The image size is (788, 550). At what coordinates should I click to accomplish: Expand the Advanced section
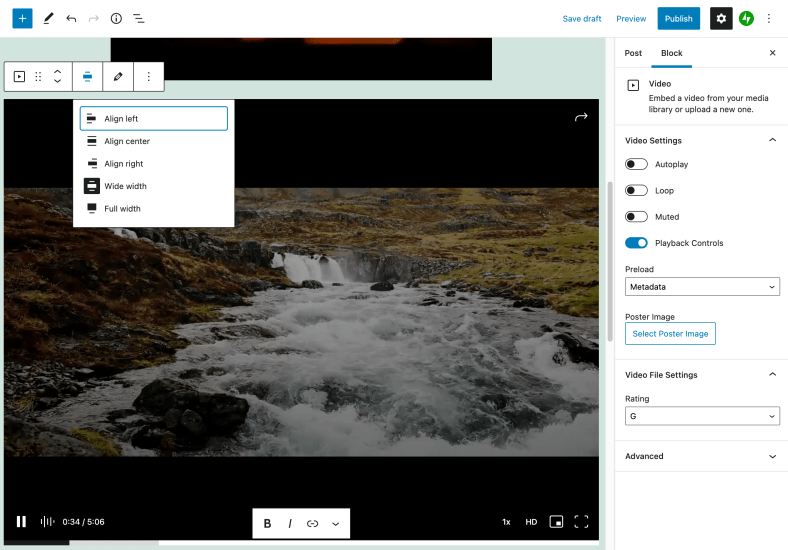pyautogui.click(x=701, y=456)
